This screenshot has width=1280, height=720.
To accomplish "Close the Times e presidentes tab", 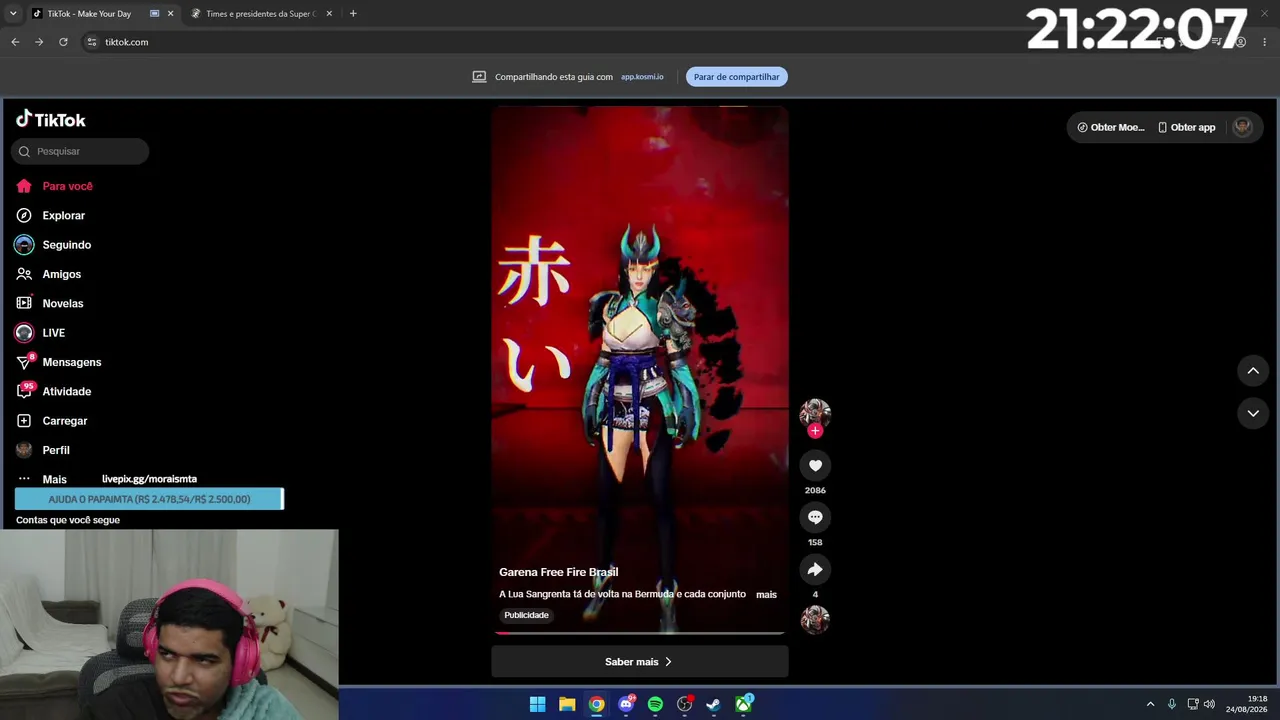I will point(329,14).
